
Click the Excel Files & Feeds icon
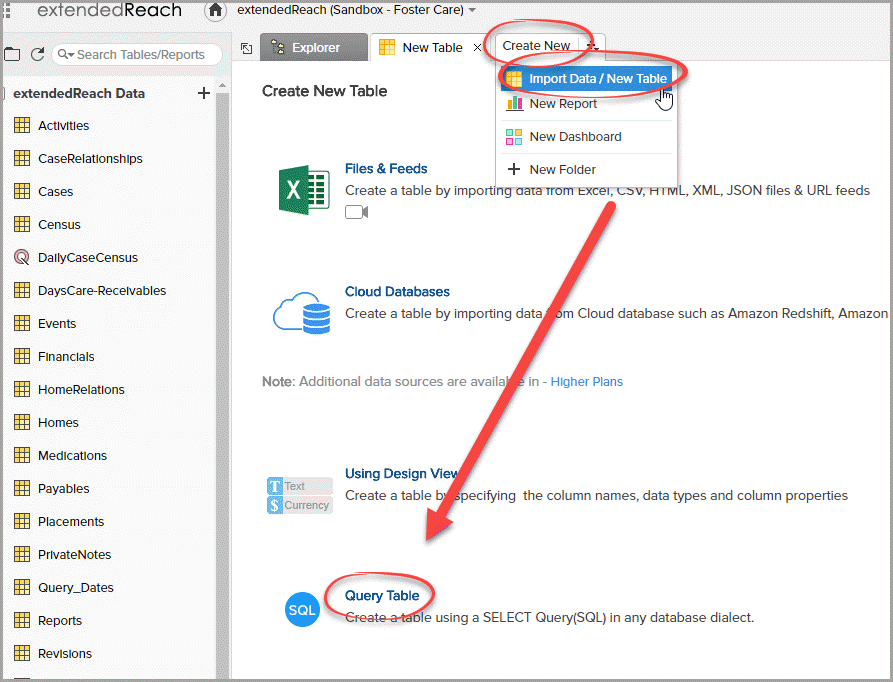[x=304, y=190]
